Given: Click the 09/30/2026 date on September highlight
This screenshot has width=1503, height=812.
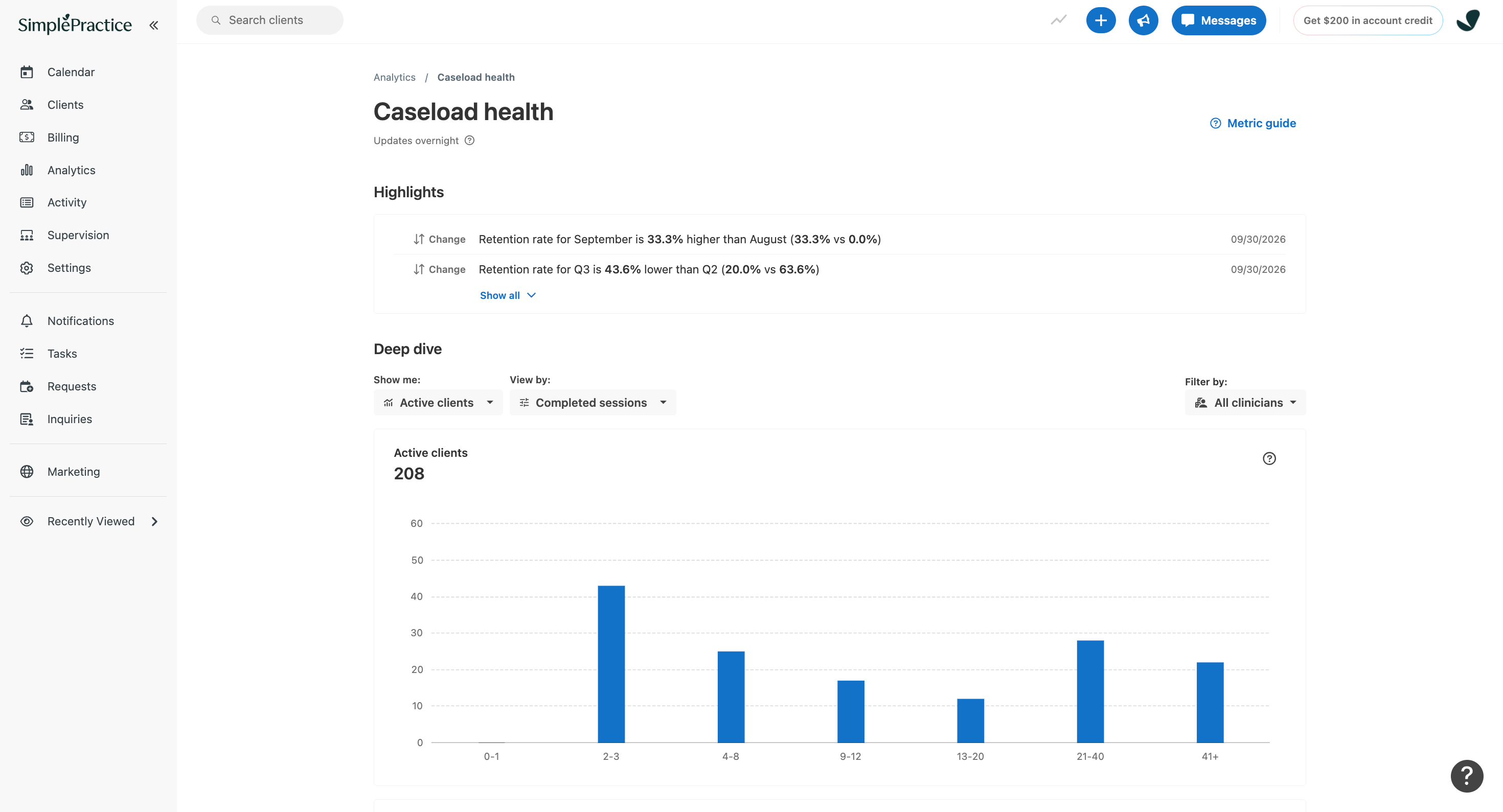Looking at the screenshot, I should point(1258,239).
